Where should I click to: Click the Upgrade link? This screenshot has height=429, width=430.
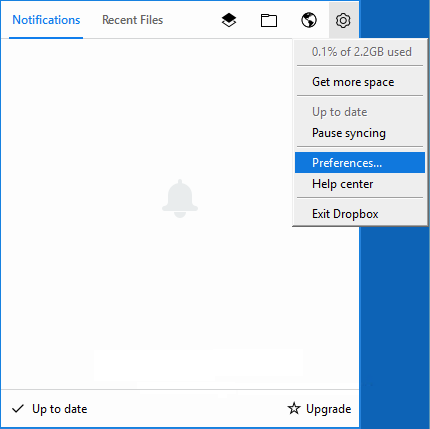pos(328,409)
